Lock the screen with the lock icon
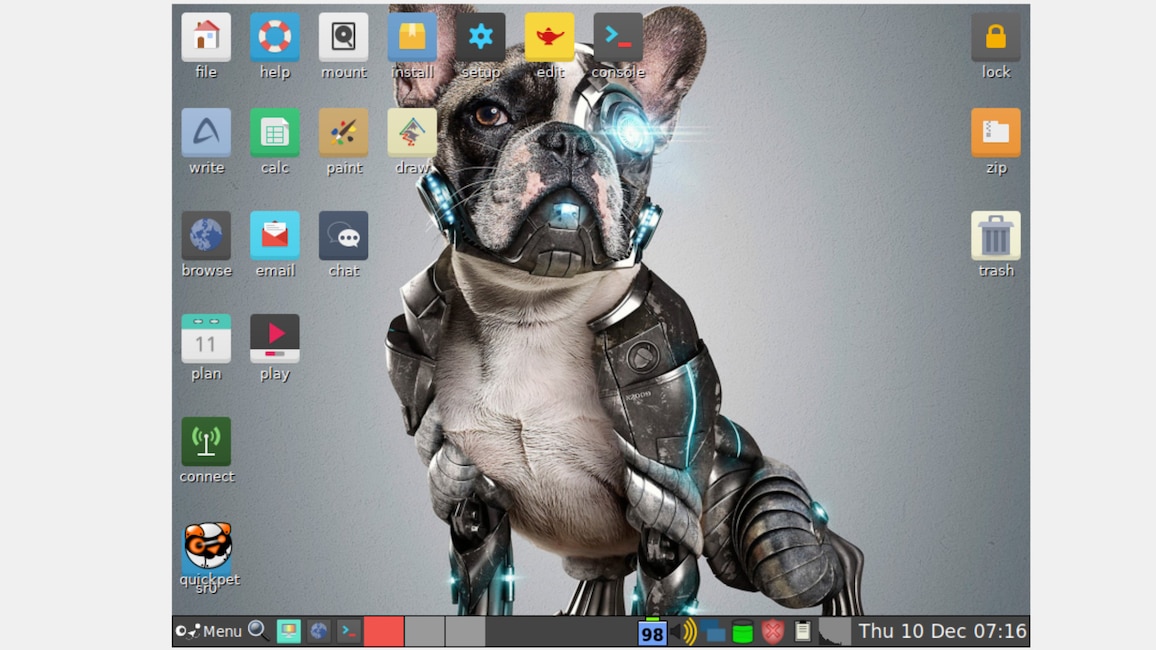This screenshot has width=1156, height=650. pyautogui.click(x=995, y=36)
